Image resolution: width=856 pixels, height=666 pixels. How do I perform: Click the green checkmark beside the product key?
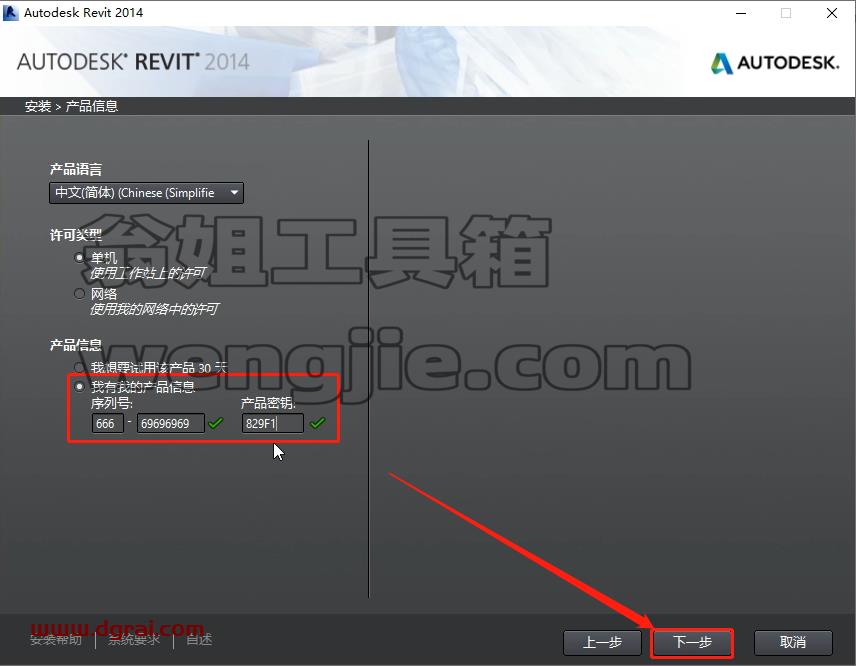click(317, 423)
